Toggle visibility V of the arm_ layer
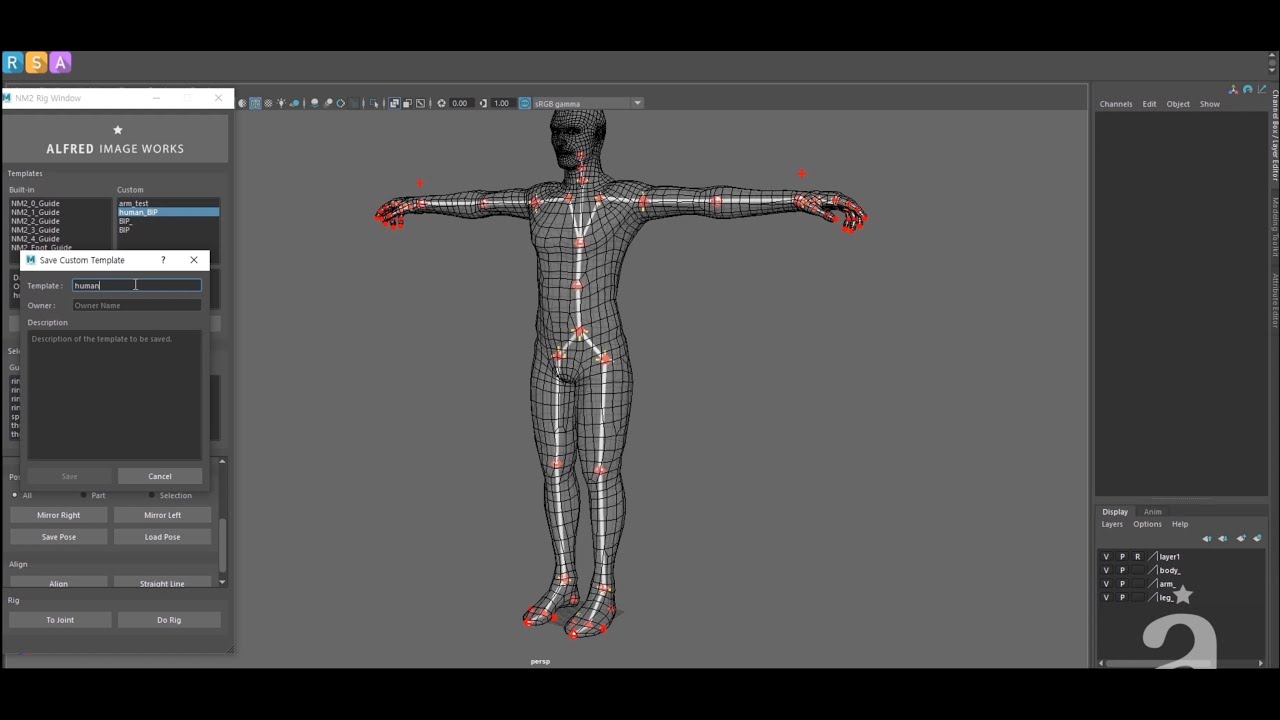This screenshot has height=720, width=1280. point(1106,584)
